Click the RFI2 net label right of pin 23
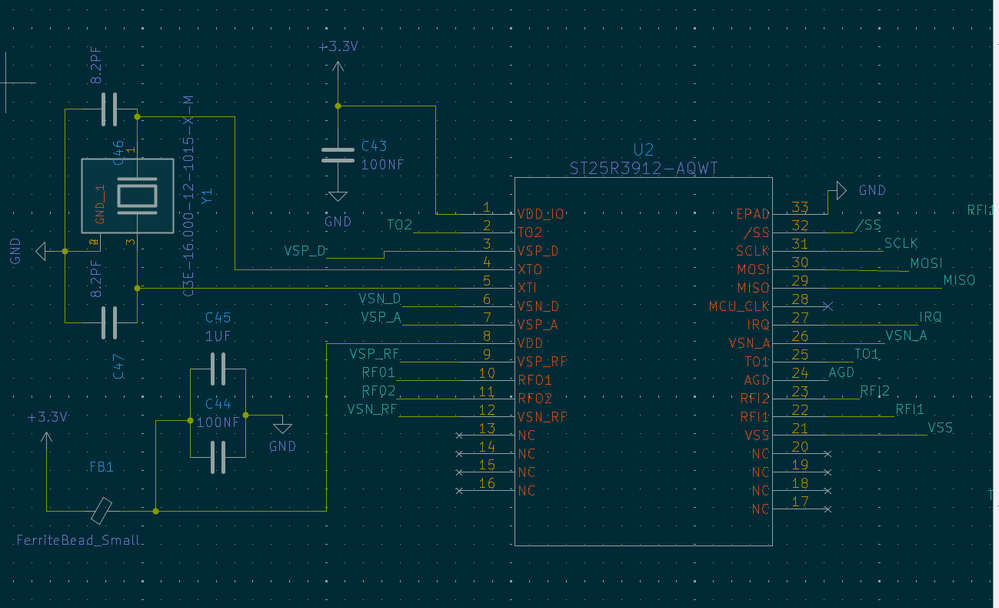 875,391
